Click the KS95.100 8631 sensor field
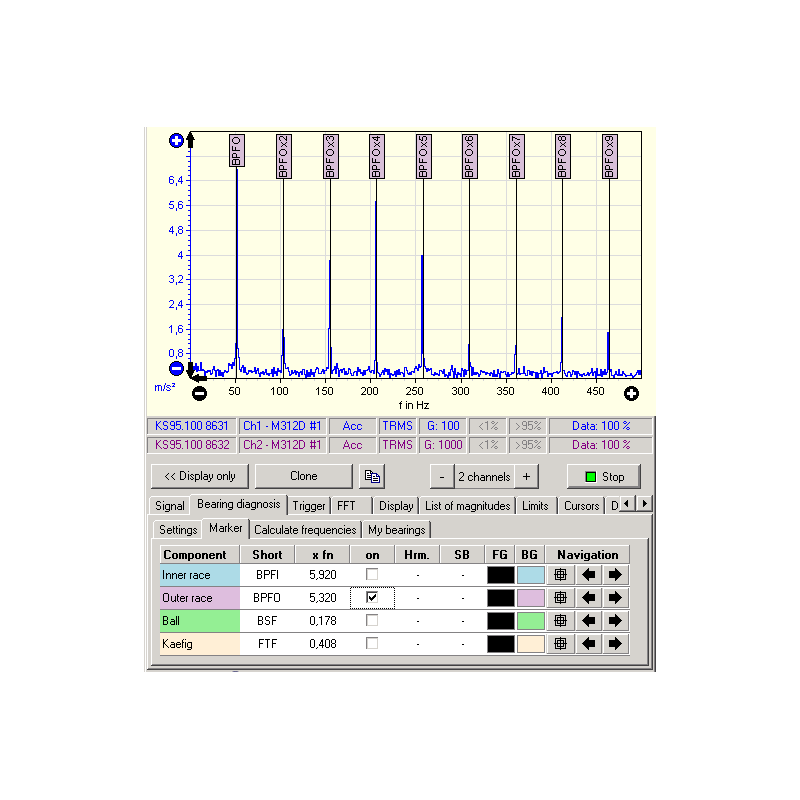800x800 pixels. [x=192, y=426]
